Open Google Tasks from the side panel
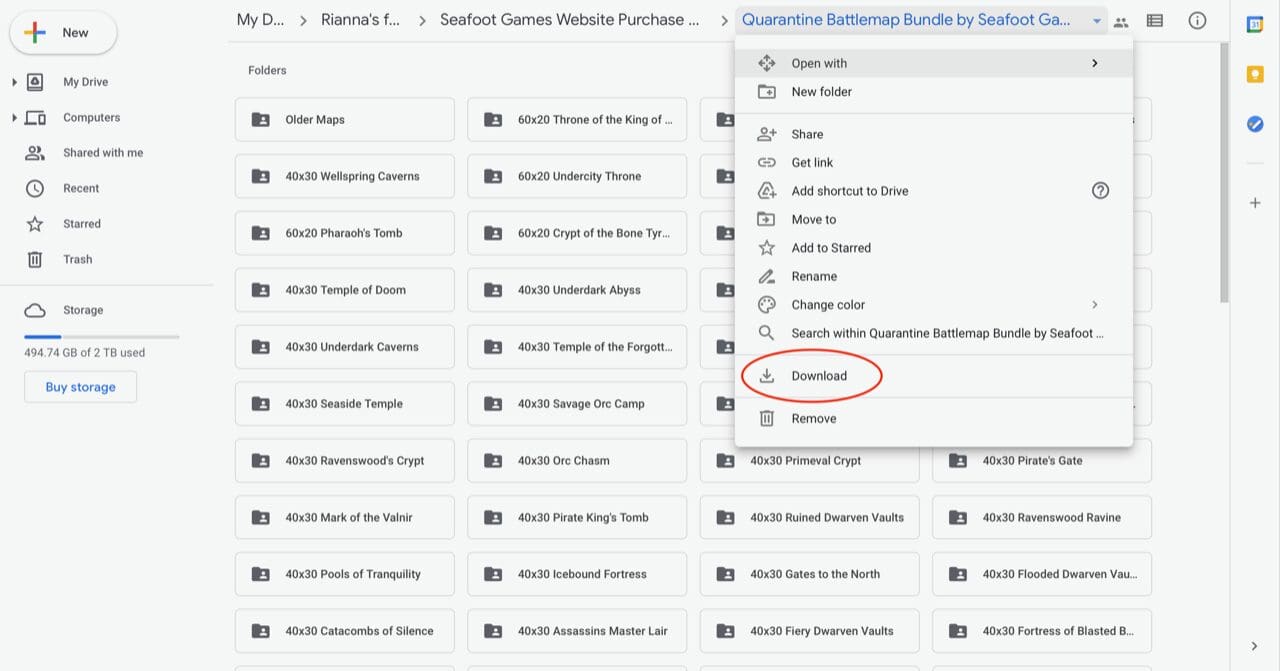Viewport: 1280px width, 671px height. [1255, 124]
